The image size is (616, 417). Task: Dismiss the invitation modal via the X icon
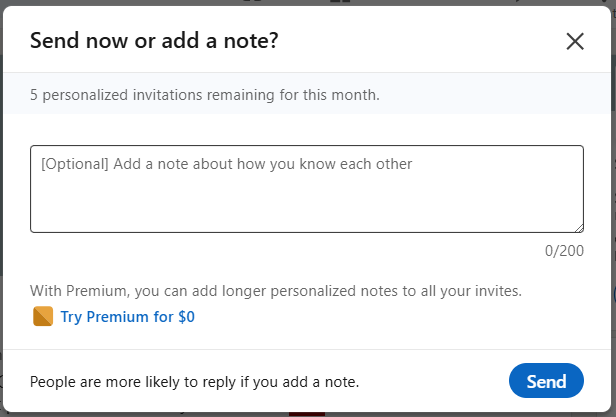[575, 41]
